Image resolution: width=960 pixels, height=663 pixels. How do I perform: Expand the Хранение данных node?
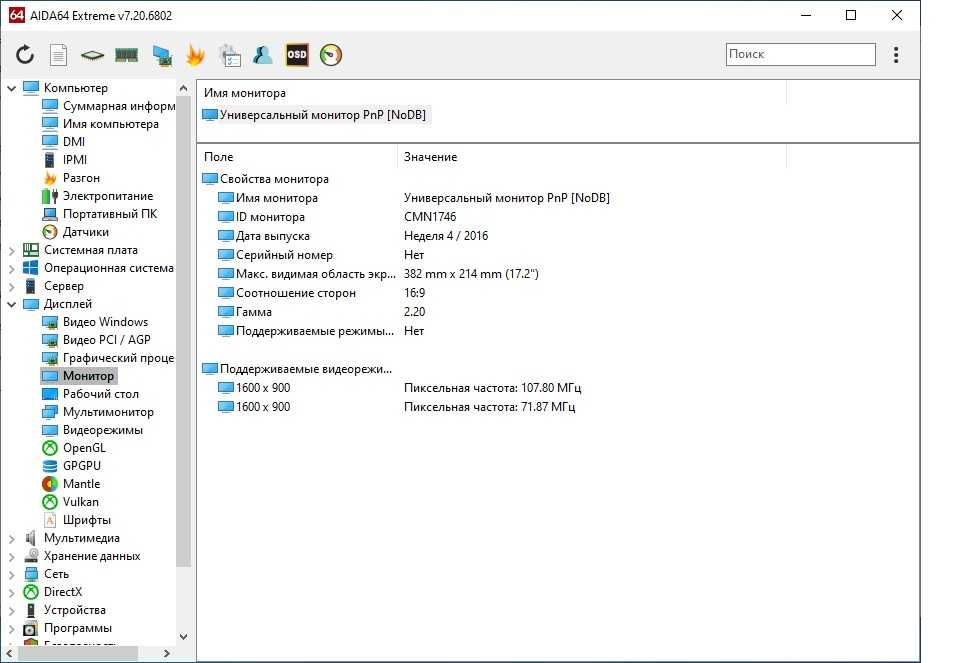pos(12,556)
